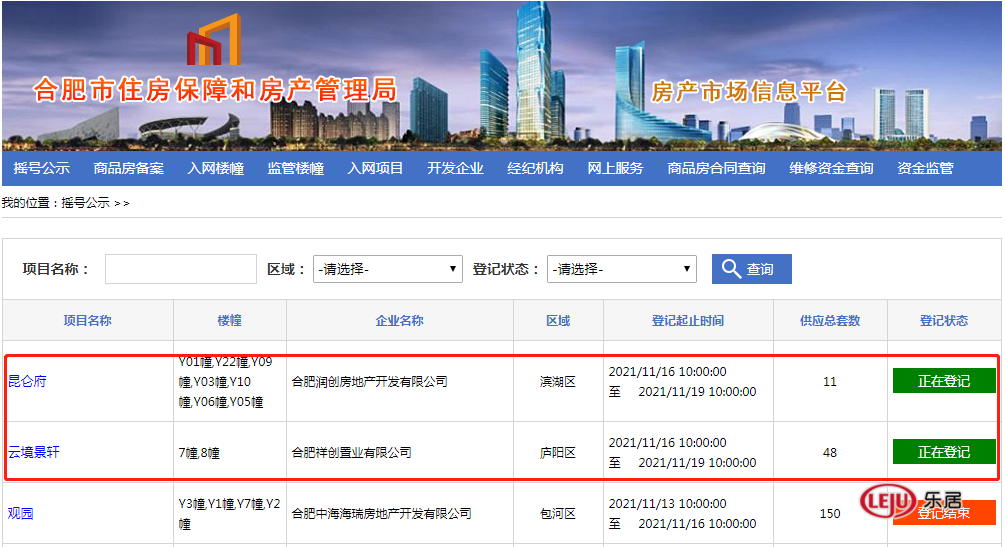Click the 登记起止时间 column header

(688, 320)
